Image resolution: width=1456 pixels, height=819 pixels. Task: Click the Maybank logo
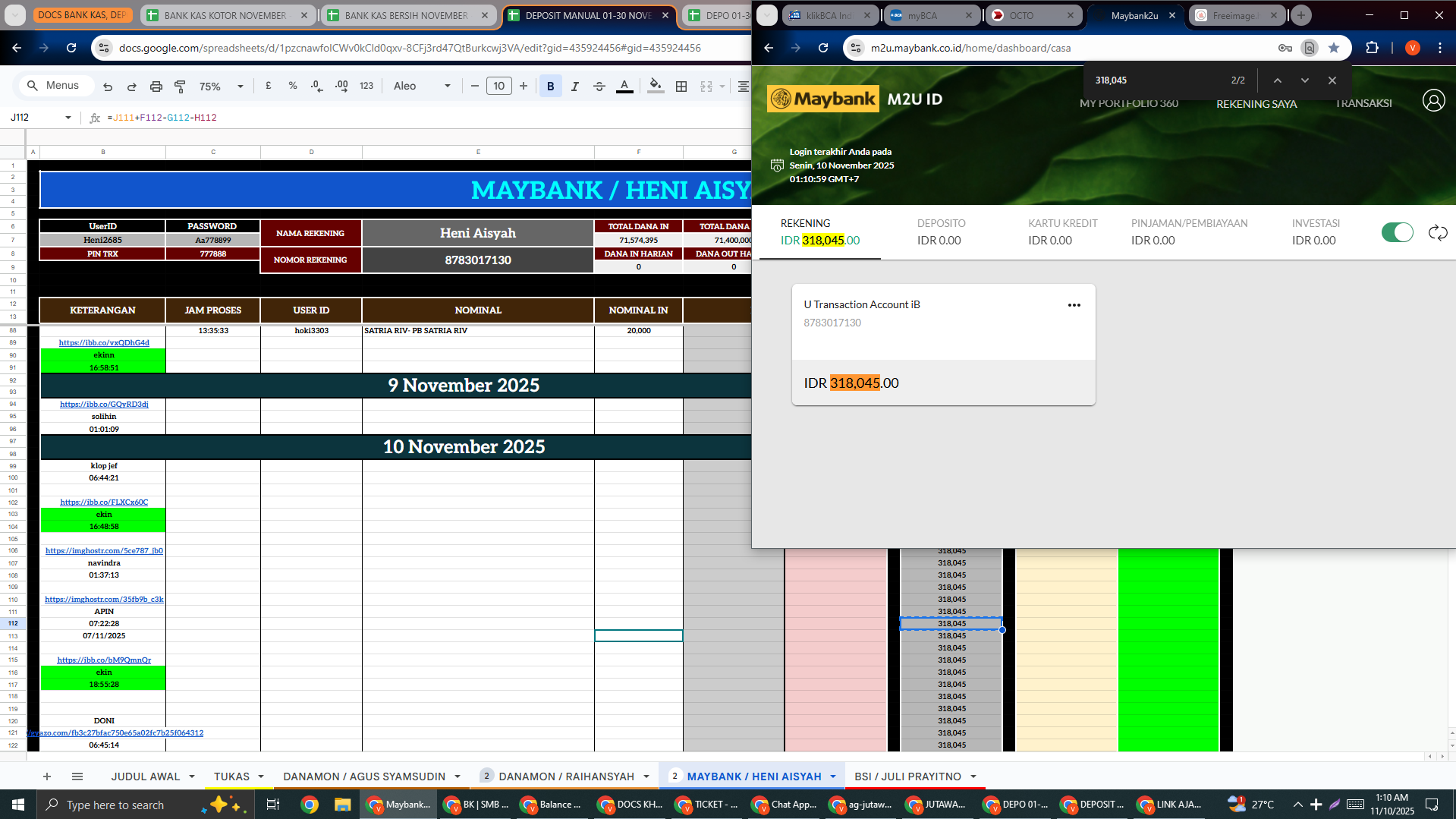pyautogui.click(x=823, y=99)
